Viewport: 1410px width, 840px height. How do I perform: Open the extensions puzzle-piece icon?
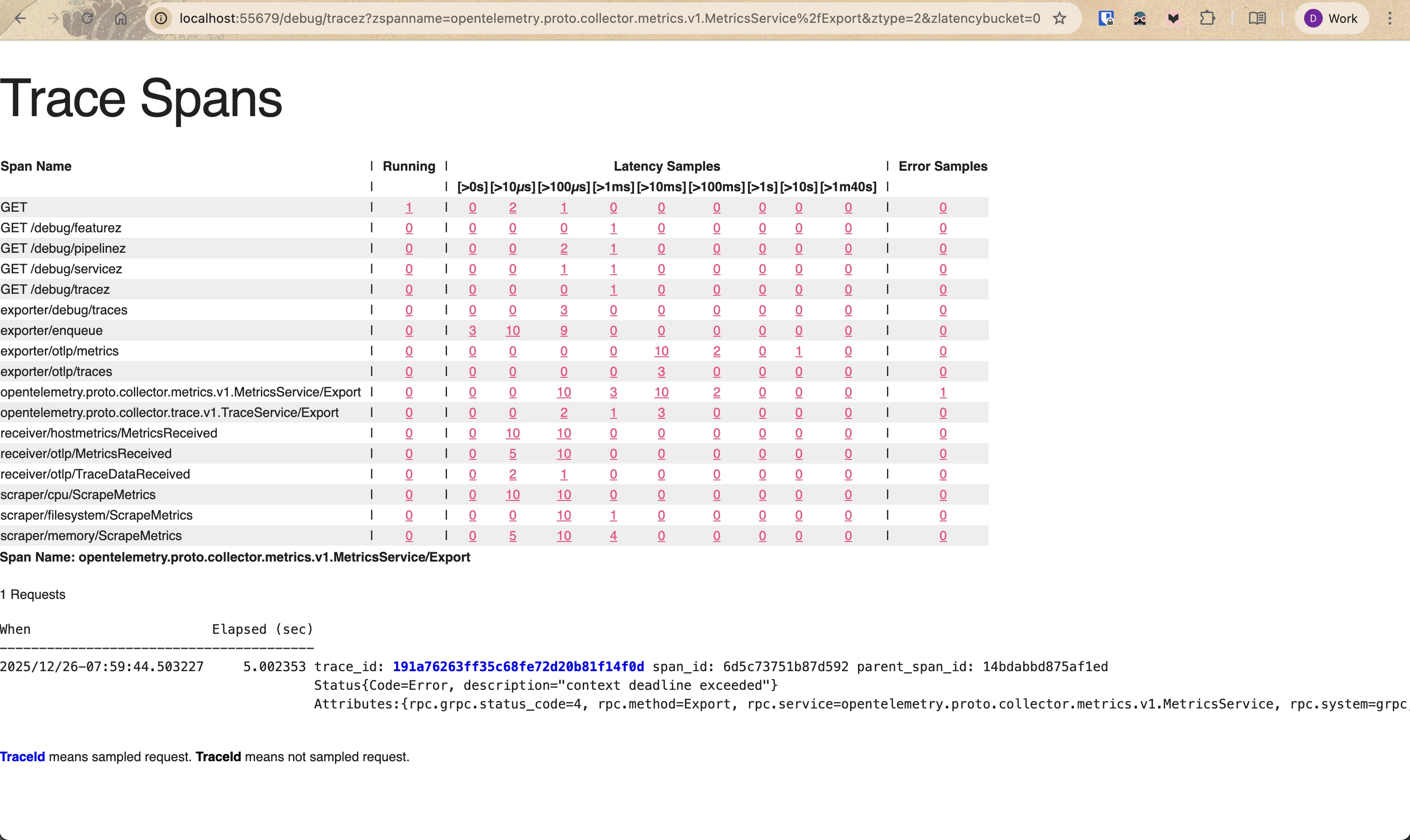pos(1208,18)
